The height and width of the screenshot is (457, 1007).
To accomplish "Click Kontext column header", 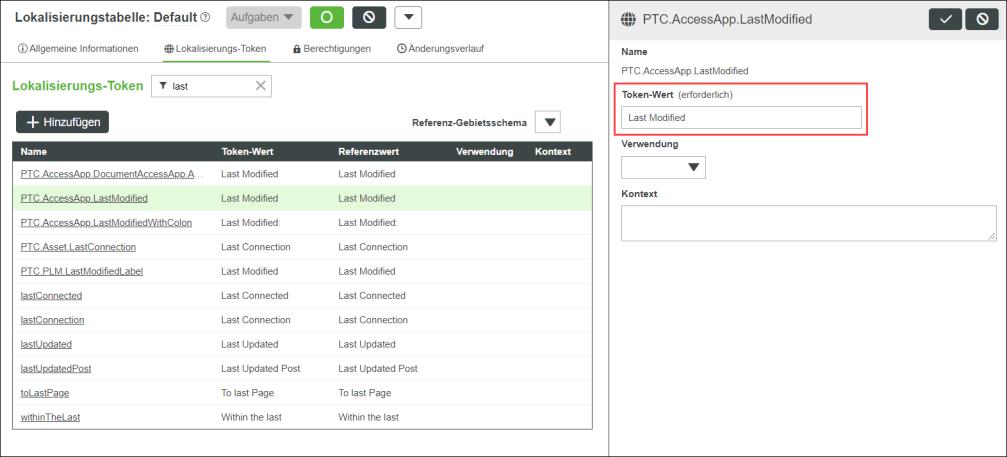I will (553, 152).
